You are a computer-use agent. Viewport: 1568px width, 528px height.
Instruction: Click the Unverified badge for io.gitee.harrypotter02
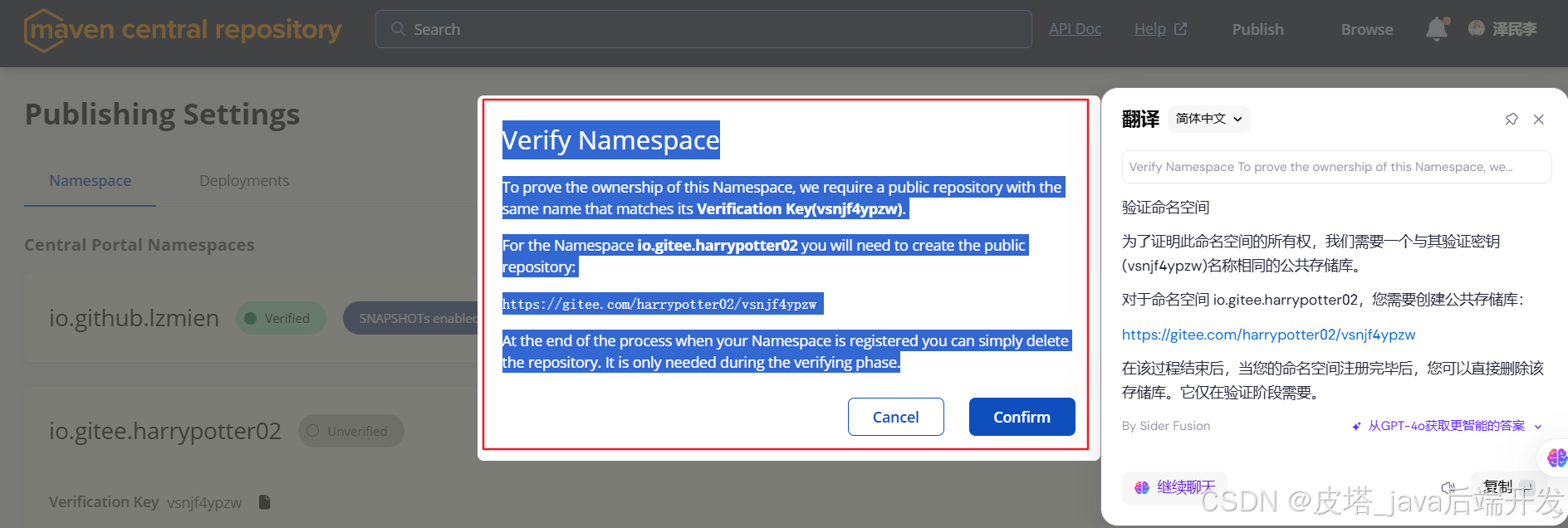click(x=351, y=431)
